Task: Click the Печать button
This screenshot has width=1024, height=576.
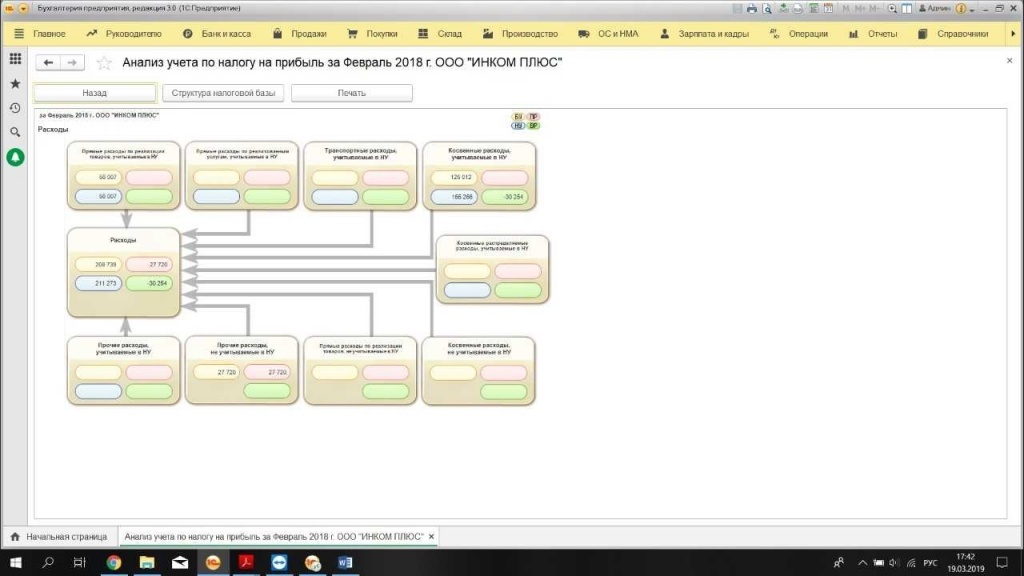Action: point(351,93)
